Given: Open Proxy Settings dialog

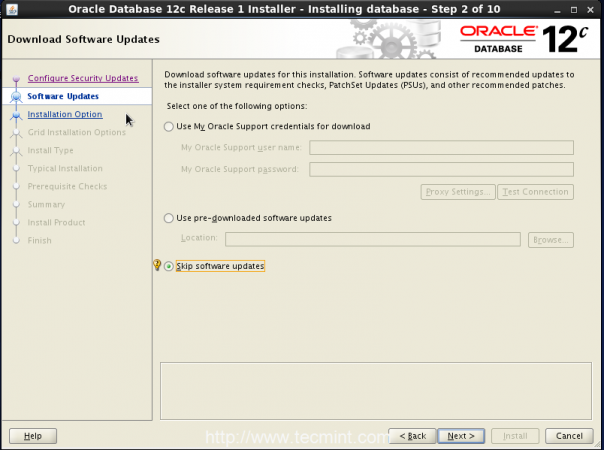Looking at the screenshot, I should pyautogui.click(x=458, y=192).
